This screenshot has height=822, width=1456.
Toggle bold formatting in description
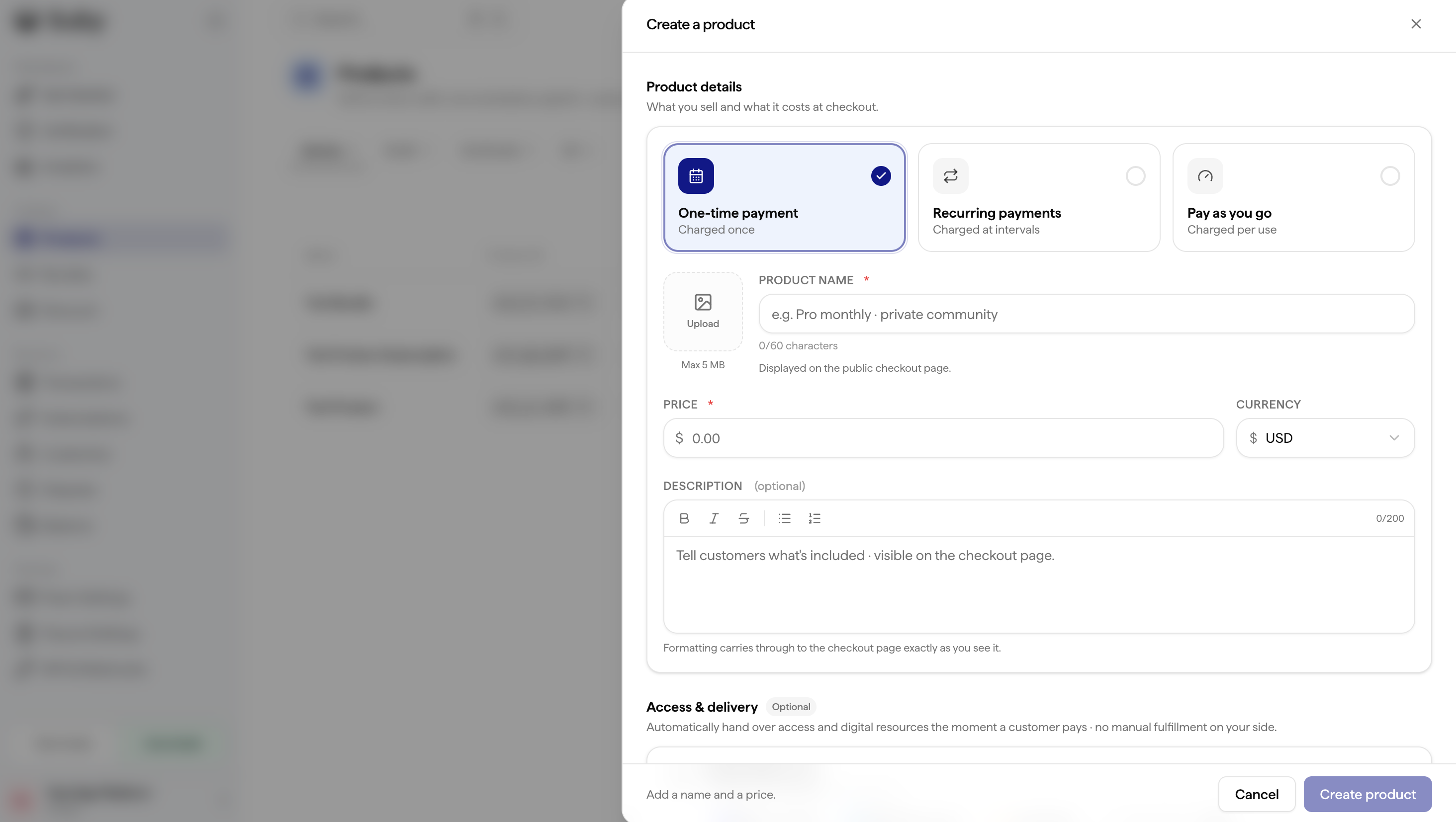684,518
